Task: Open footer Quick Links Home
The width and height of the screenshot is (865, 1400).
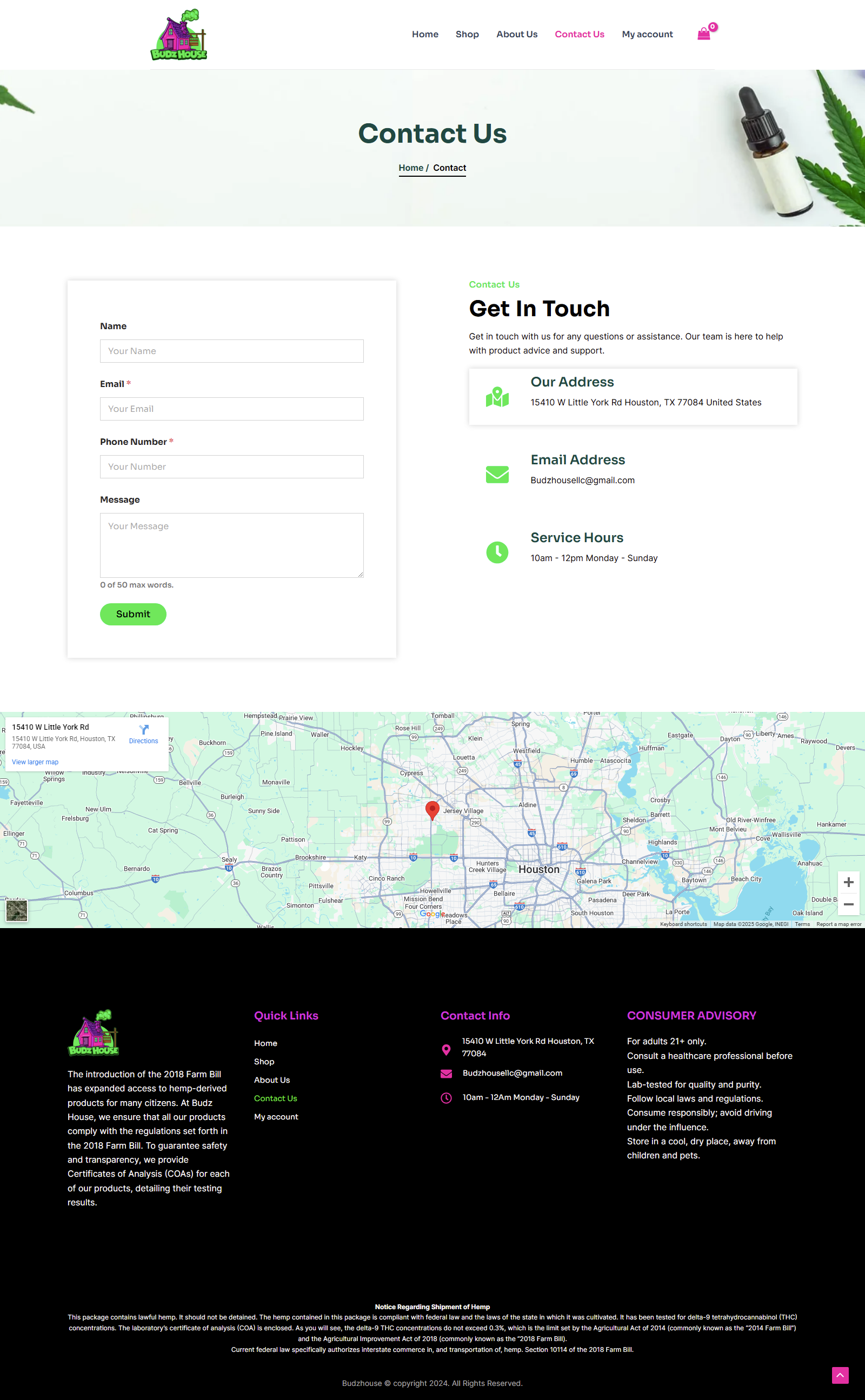Action: coord(265,1043)
